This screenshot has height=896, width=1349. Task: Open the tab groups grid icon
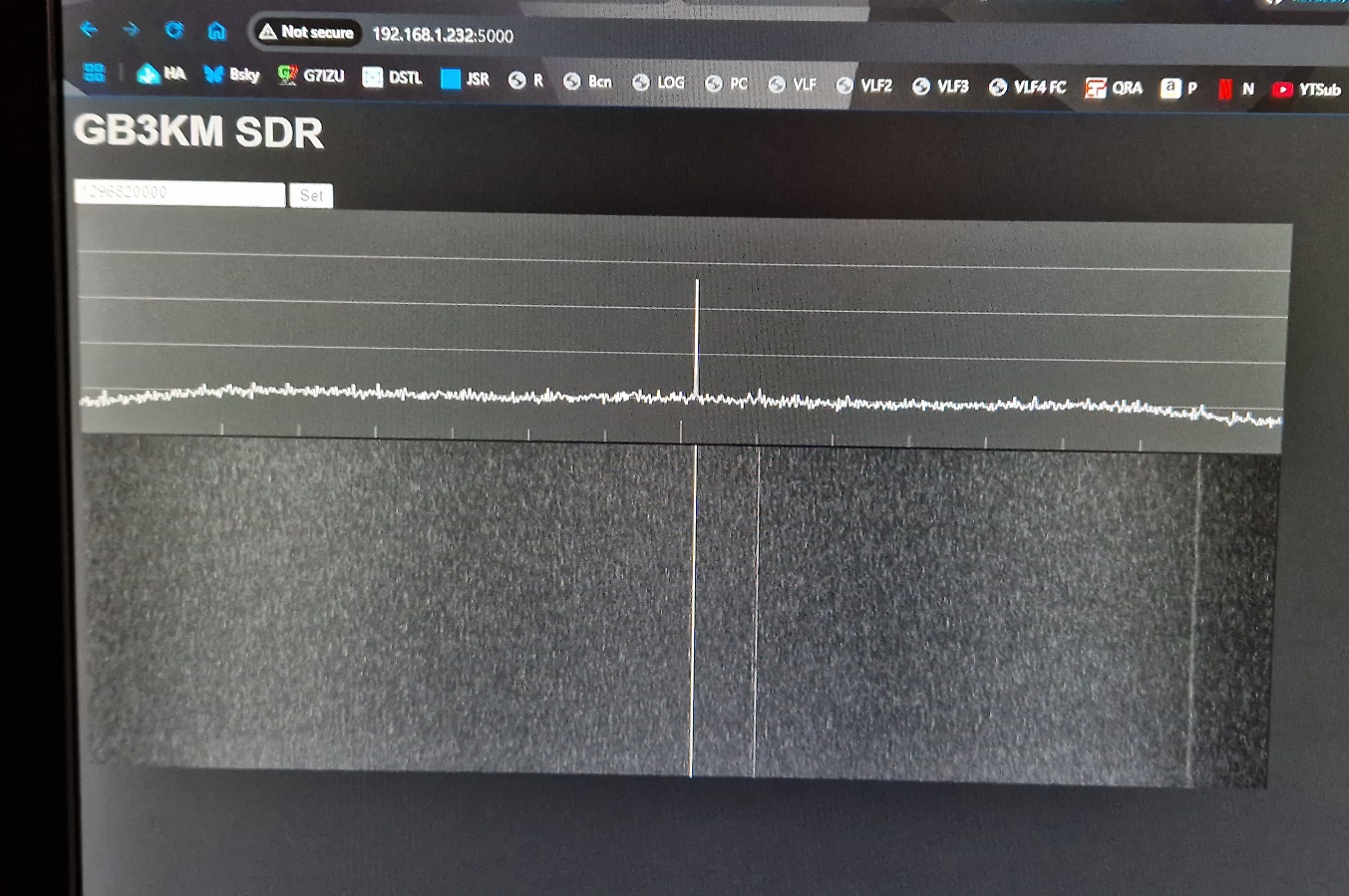tap(94, 72)
